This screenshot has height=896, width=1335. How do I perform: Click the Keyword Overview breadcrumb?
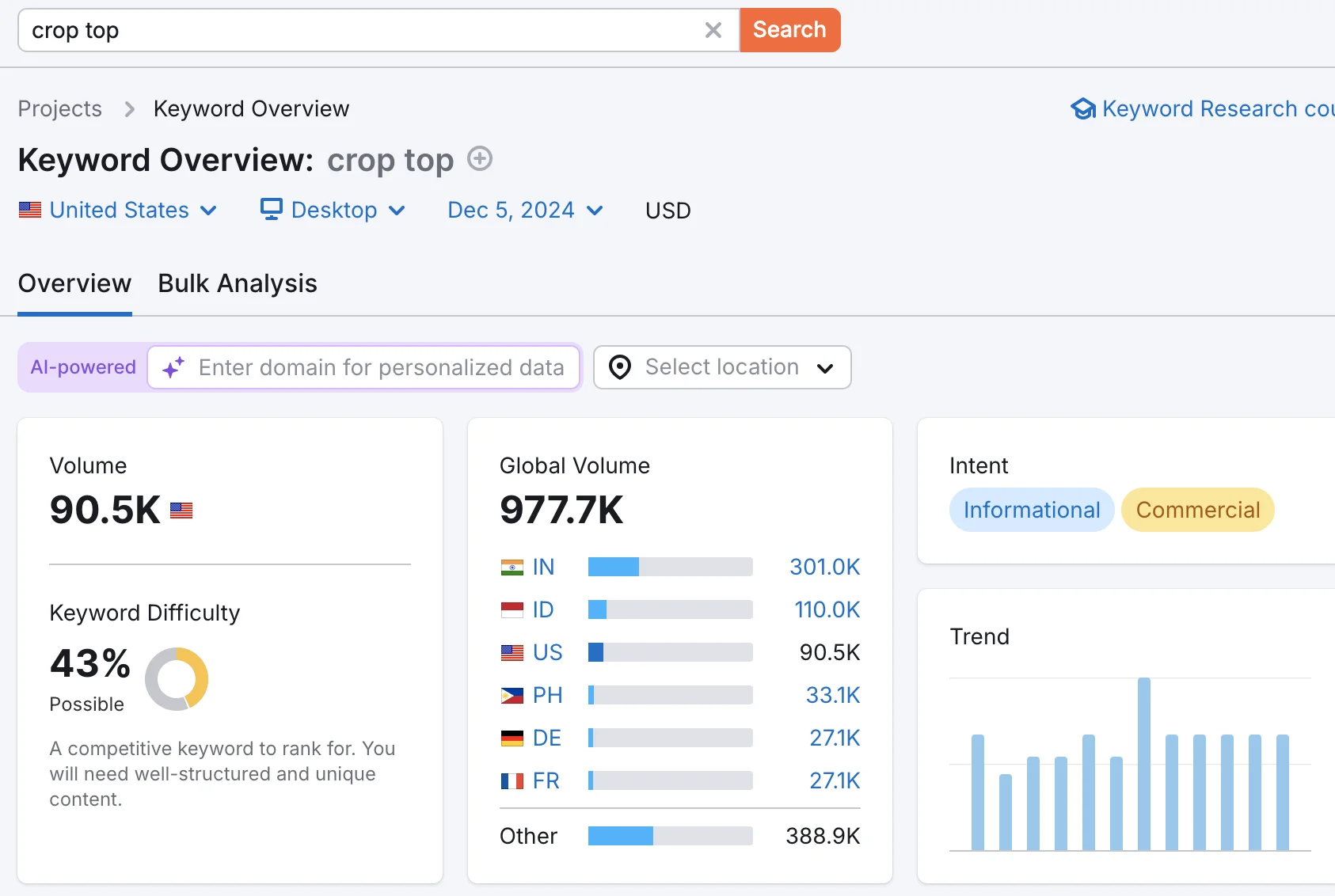tap(251, 108)
